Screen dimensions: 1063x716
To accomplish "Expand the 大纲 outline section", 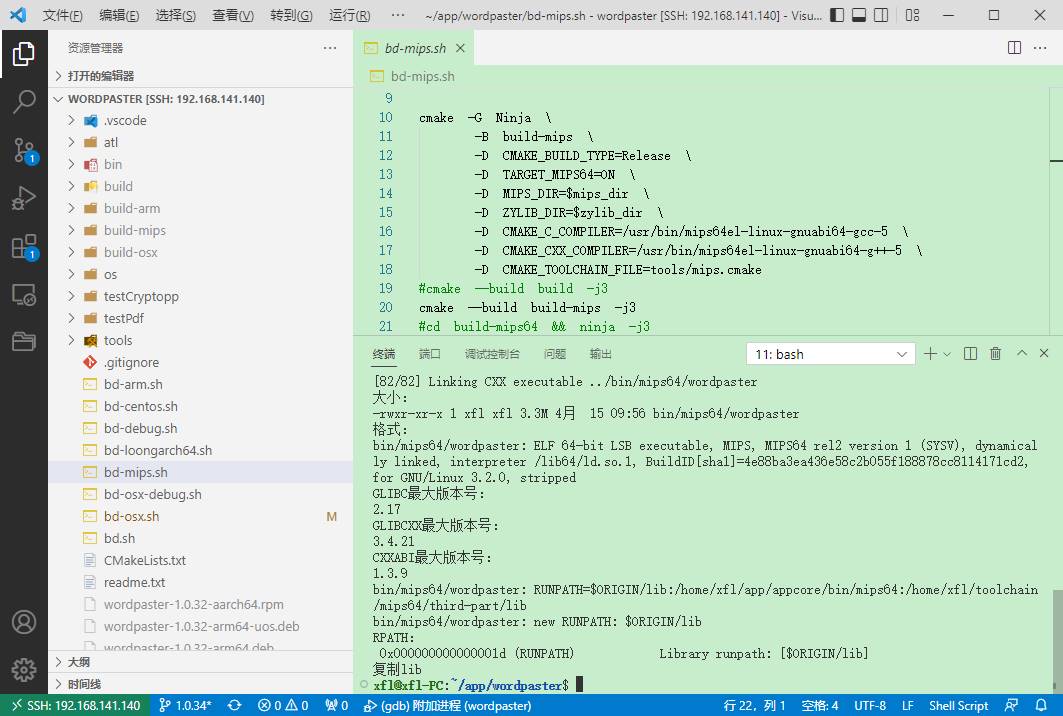I will click(79, 662).
